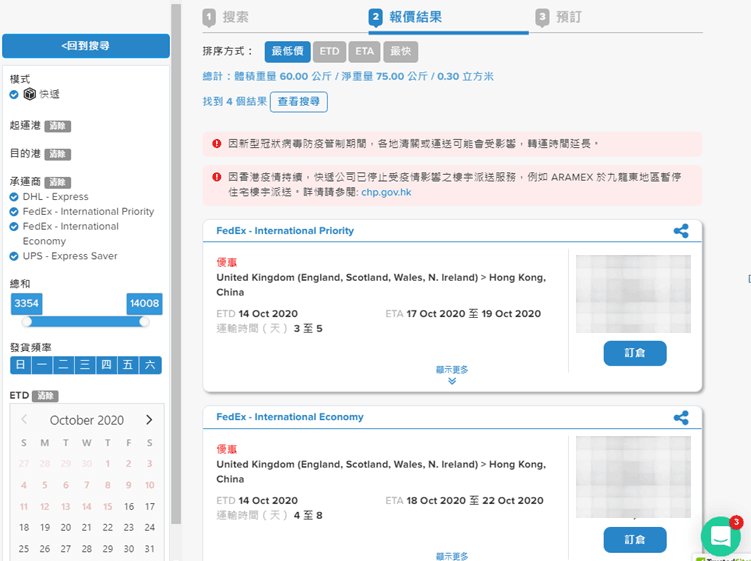Expand 顯示更多 on the Priority card
The image size is (751, 561).
point(452,370)
